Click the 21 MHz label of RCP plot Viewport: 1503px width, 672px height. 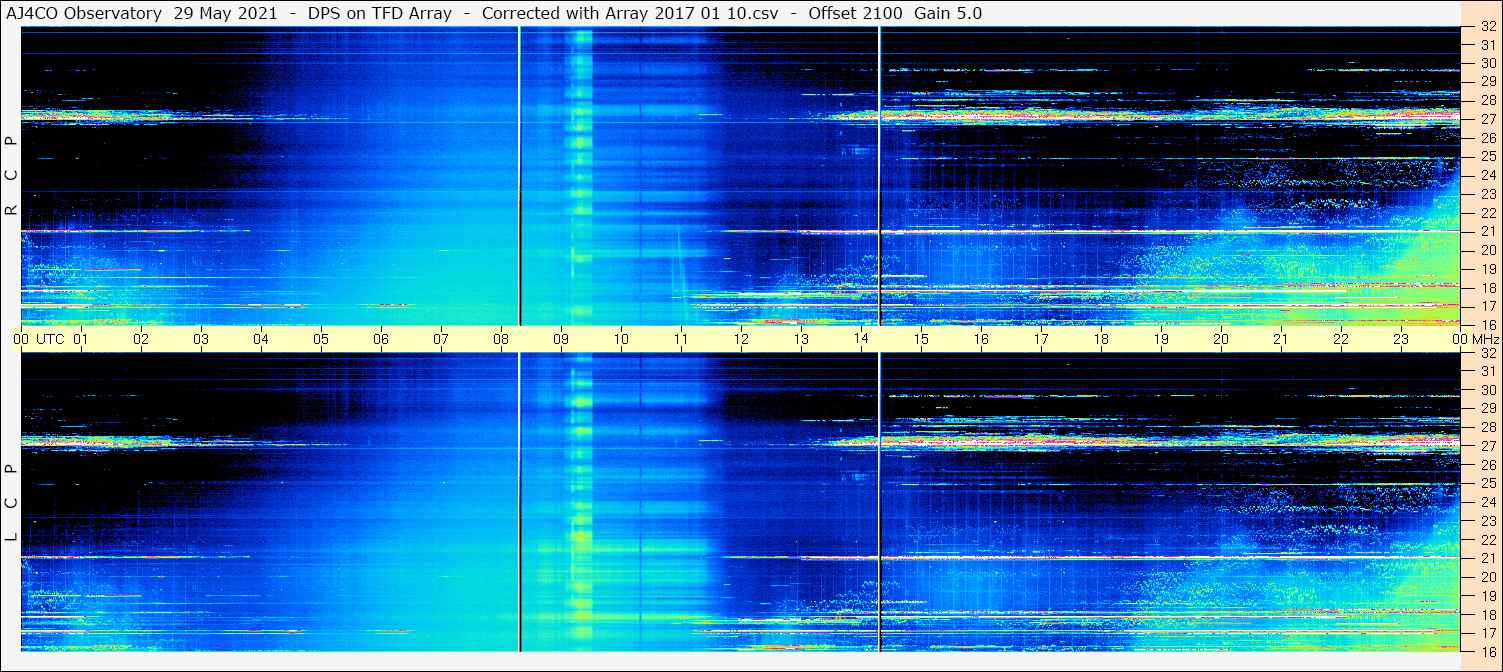(1487, 231)
